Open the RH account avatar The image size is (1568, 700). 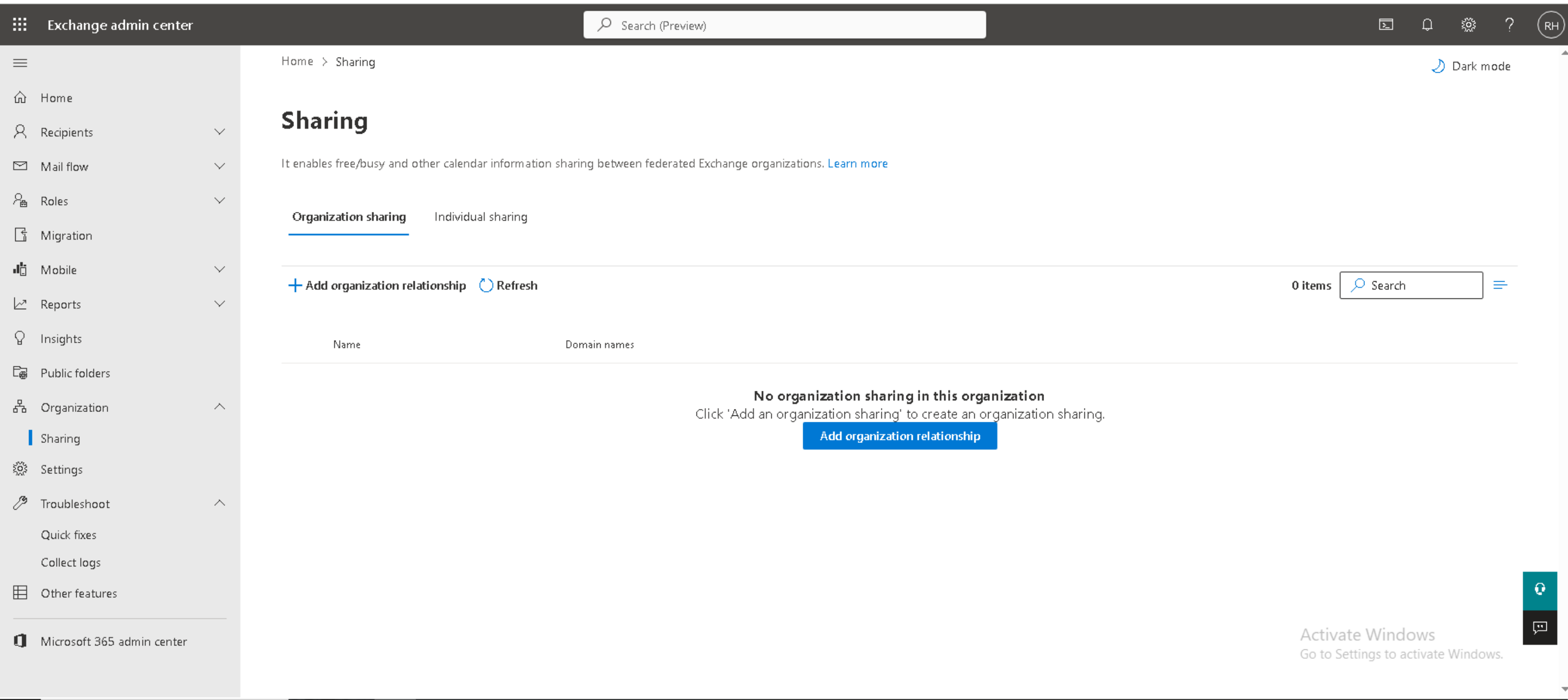click(x=1550, y=26)
